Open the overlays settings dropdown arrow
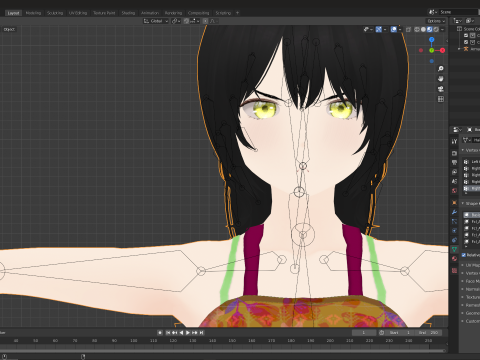The image size is (480, 360). (400, 29)
